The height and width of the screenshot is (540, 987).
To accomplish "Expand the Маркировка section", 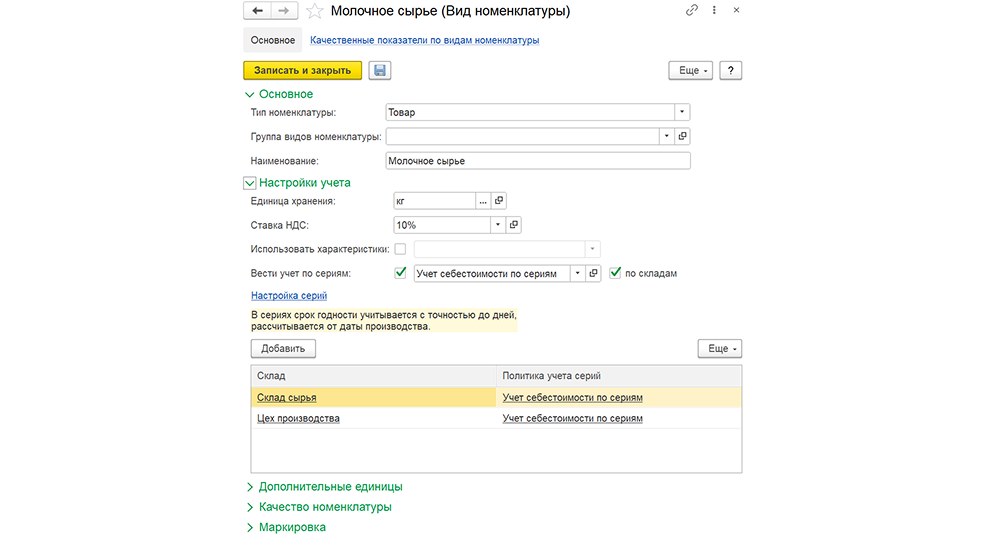I will click(x=249, y=527).
